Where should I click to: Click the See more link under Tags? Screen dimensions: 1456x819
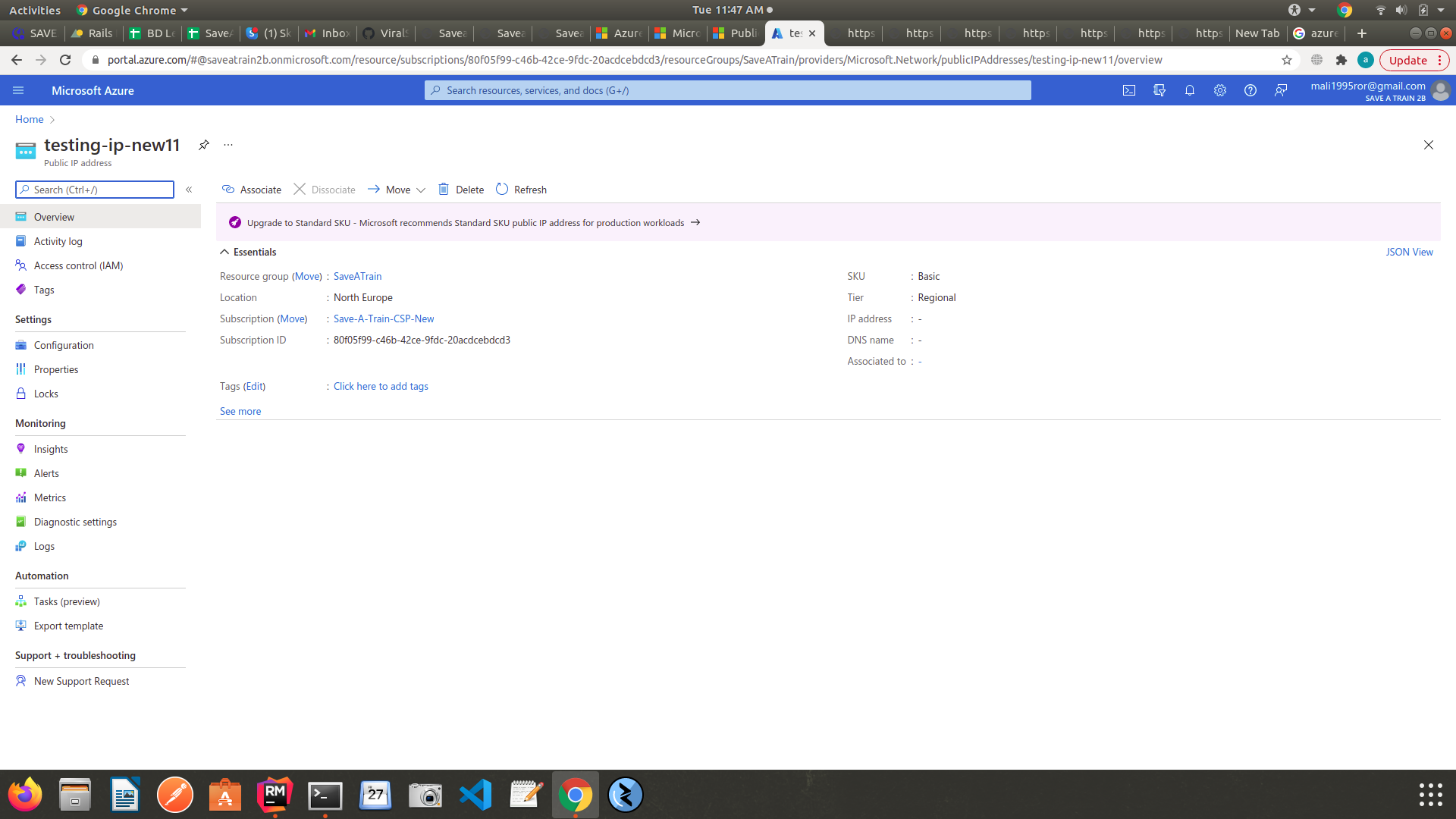coord(240,411)
